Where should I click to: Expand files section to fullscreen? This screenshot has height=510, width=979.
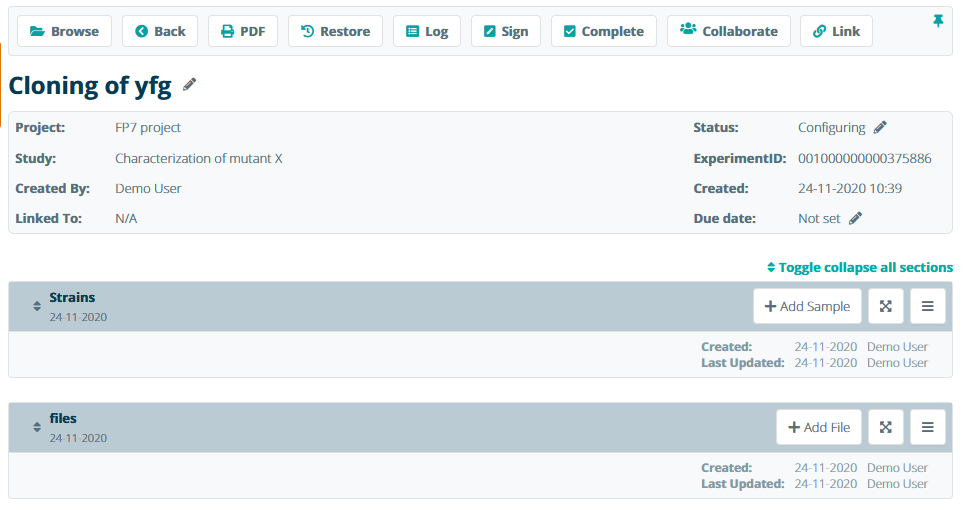click(x=885, y=427)
